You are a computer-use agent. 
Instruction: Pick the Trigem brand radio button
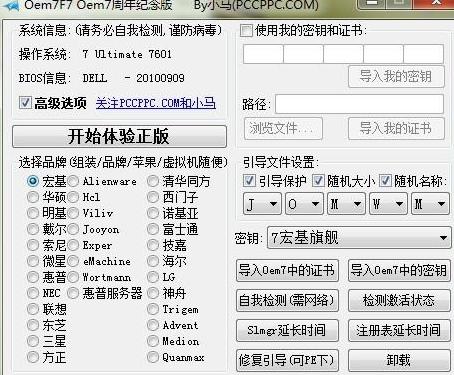click(x=153, y=309)
